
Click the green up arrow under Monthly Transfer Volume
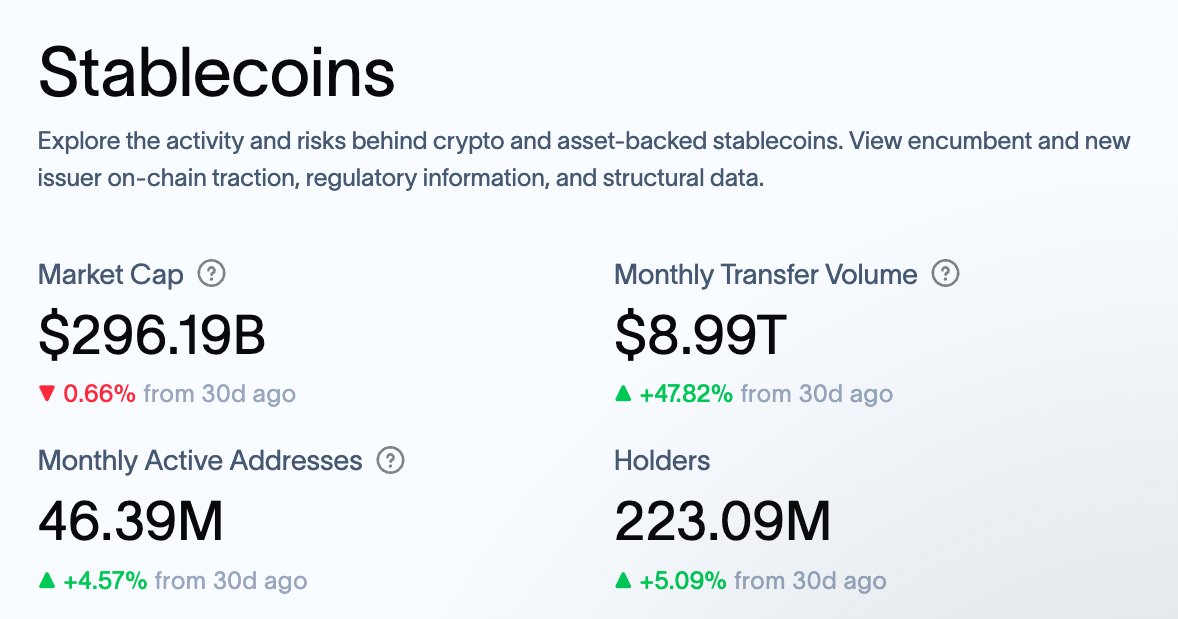coord(623,393)
